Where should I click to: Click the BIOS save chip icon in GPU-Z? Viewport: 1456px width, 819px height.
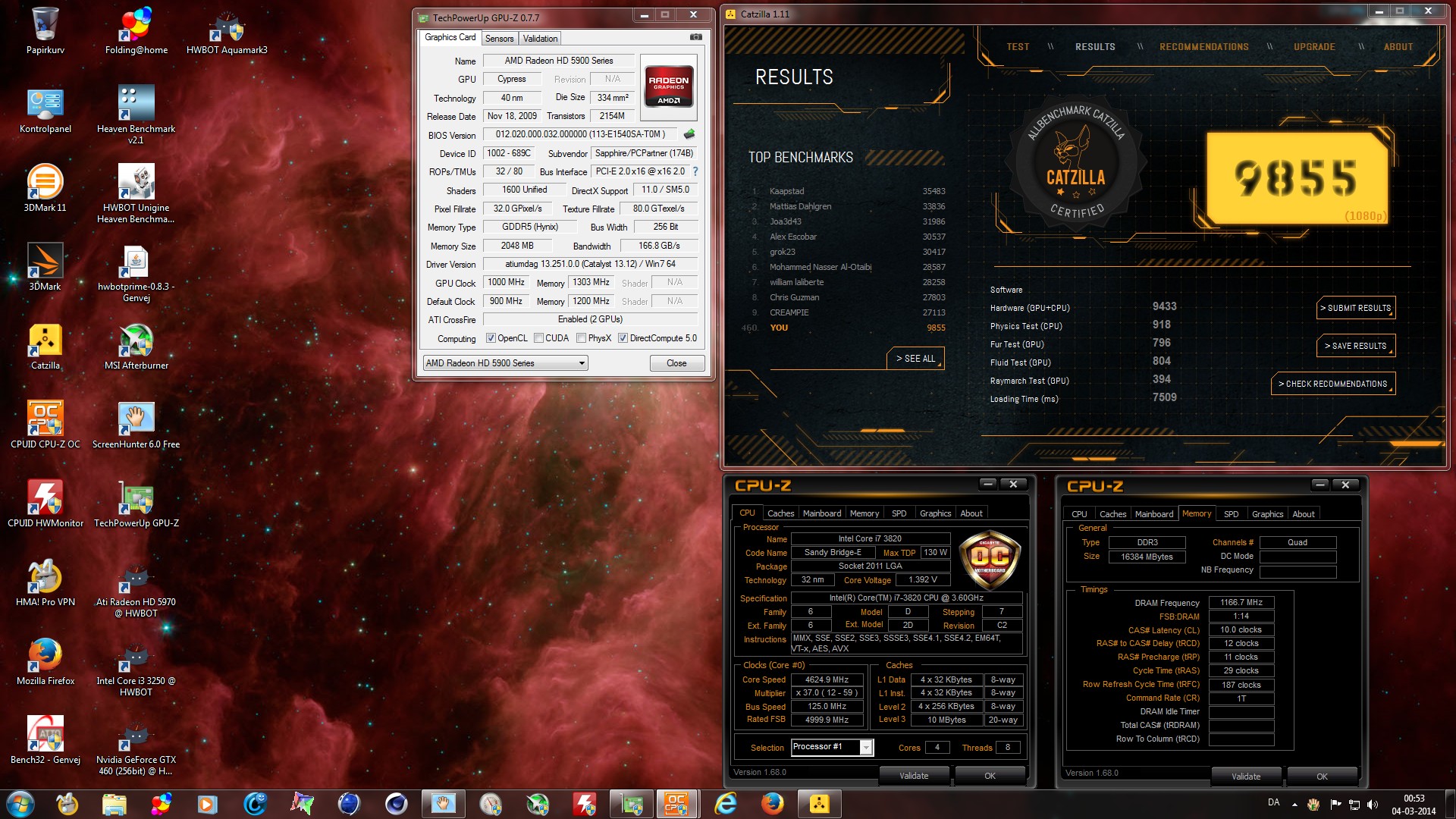pyautogui.click(x=689, y=134)
